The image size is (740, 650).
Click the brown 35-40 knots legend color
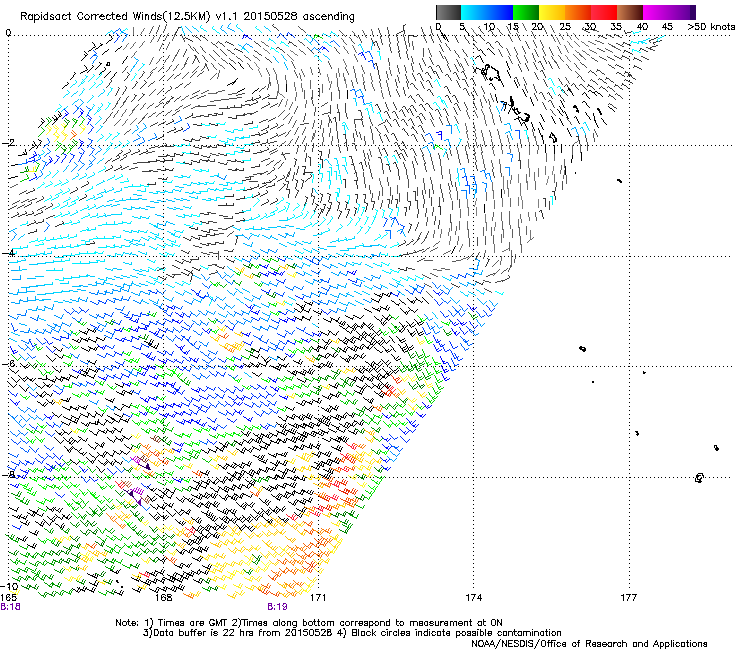click(630, 12)
